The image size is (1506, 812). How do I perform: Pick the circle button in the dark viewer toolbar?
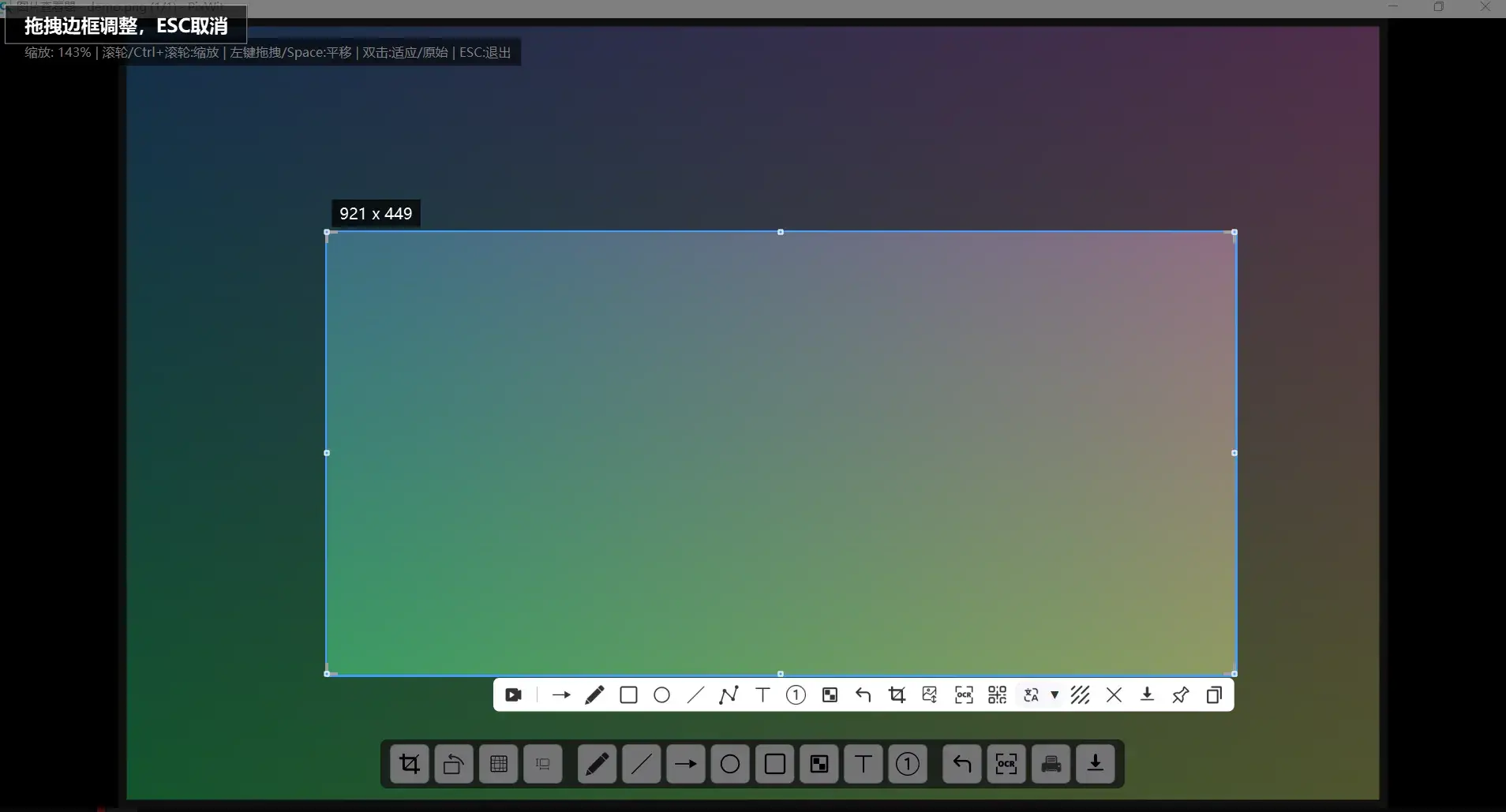[x=730, y=764]
